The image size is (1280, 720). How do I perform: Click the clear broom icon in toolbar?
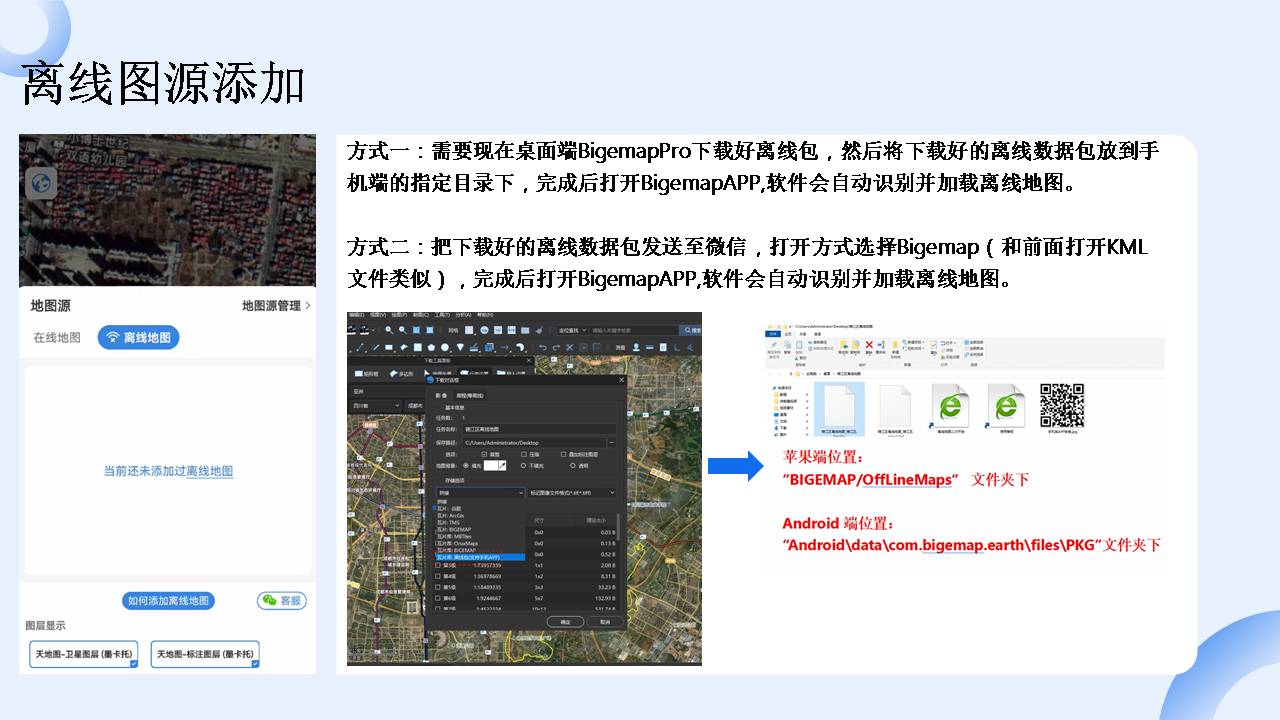coord(539,330)
